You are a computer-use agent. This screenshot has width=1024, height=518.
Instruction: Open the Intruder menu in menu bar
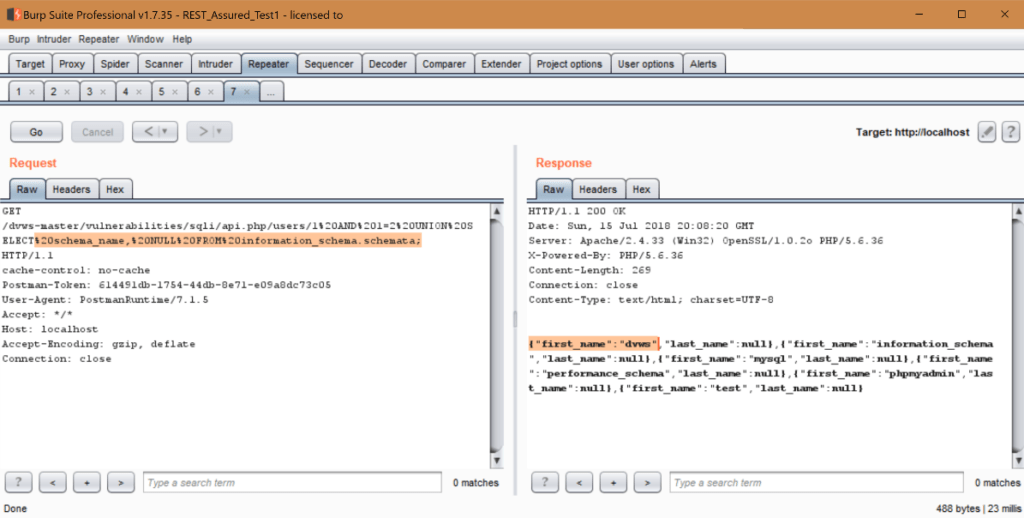(x=54, y=39)
